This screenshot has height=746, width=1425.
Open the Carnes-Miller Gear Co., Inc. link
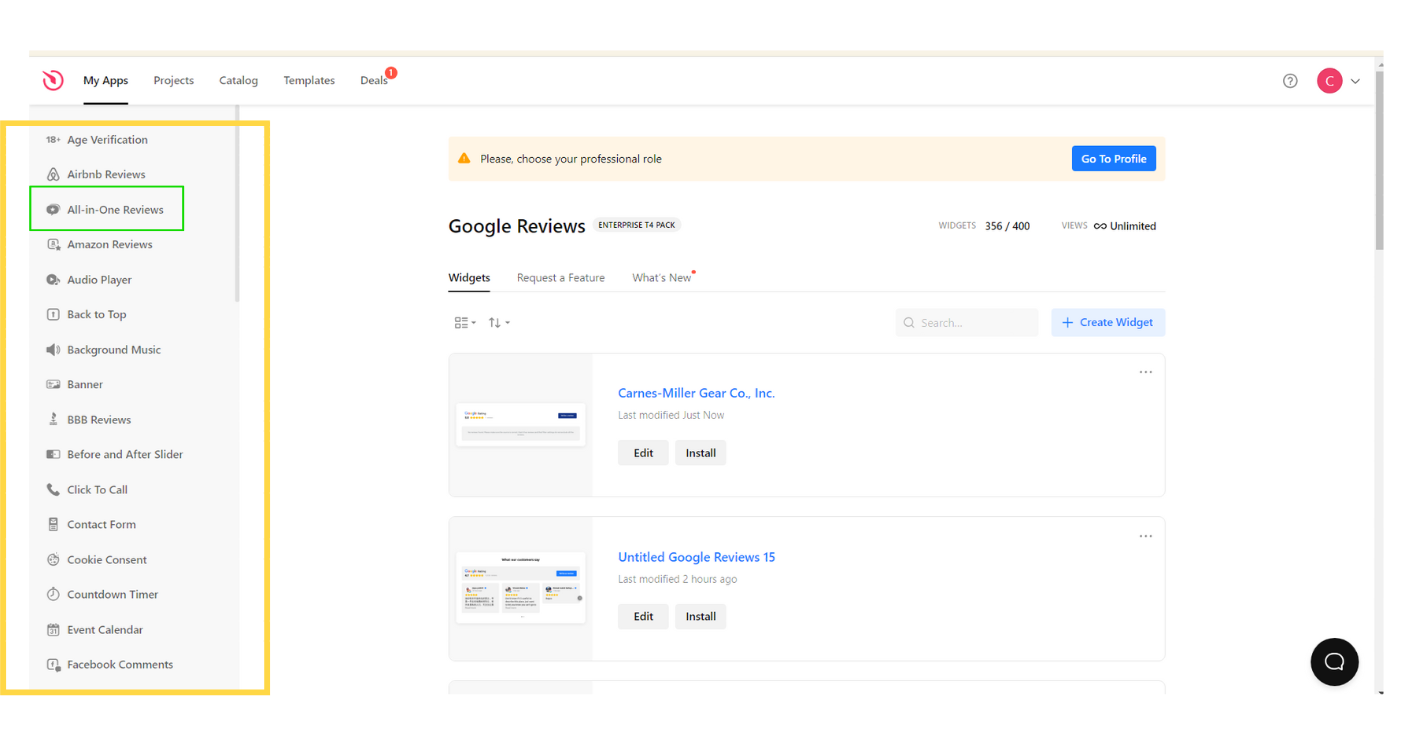click(696, 393)
